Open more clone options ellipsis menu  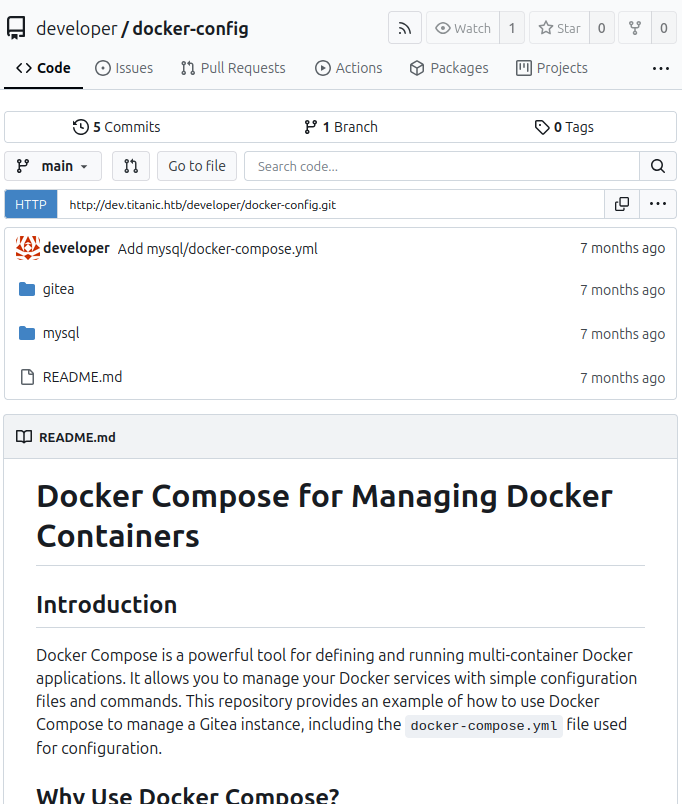(657, 204)
